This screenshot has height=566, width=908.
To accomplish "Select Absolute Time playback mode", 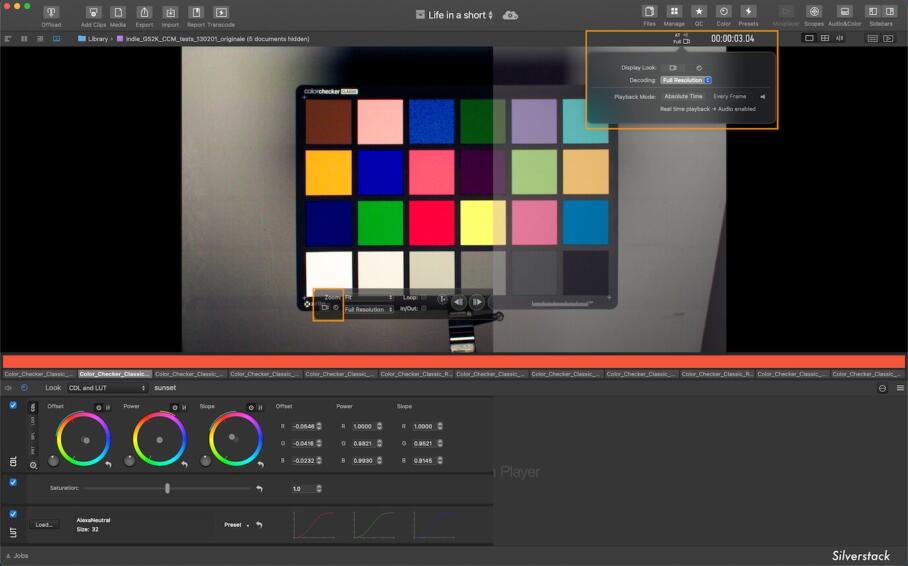I will (683, 96).
